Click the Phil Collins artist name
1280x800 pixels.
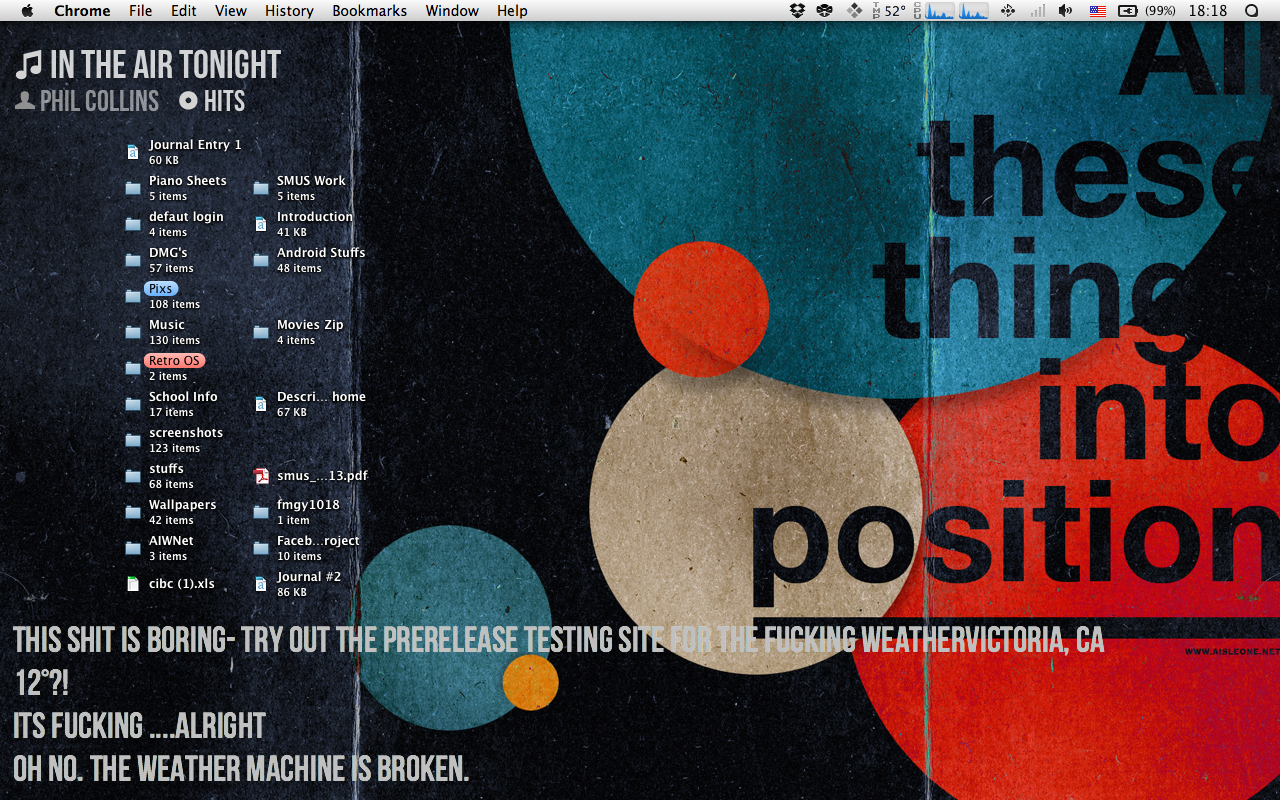(x=99, y=101)
